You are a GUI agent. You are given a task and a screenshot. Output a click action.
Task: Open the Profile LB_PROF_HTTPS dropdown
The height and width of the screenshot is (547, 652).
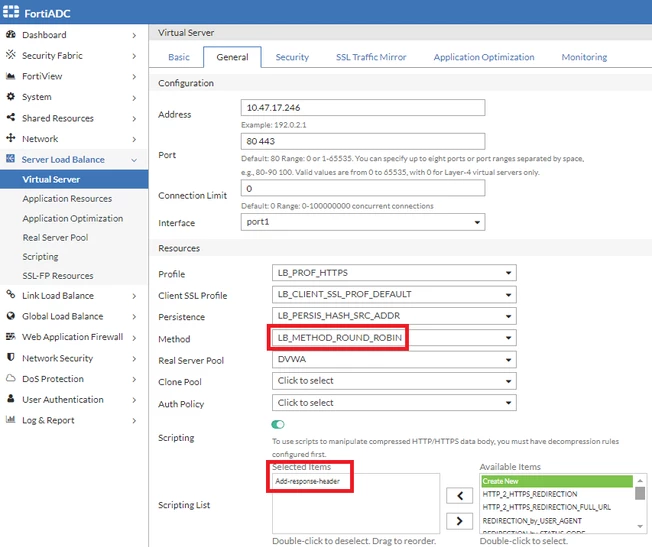click(394, 273)
